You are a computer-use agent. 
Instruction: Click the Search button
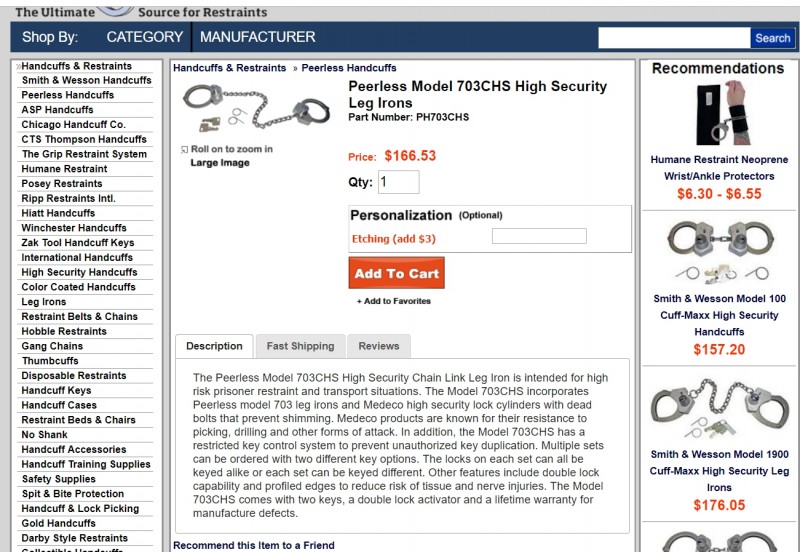pos(772,38)
